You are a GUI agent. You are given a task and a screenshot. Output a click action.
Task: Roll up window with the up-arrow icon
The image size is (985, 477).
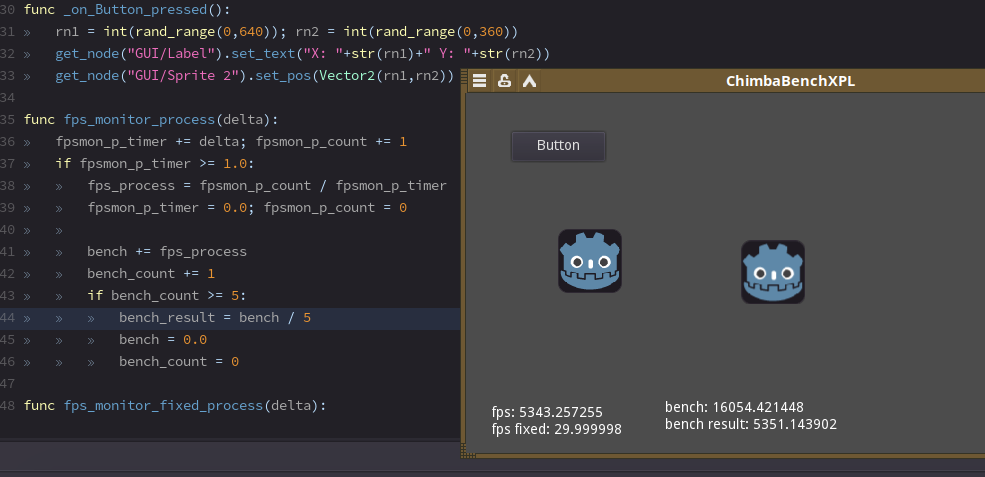(530, 81)
